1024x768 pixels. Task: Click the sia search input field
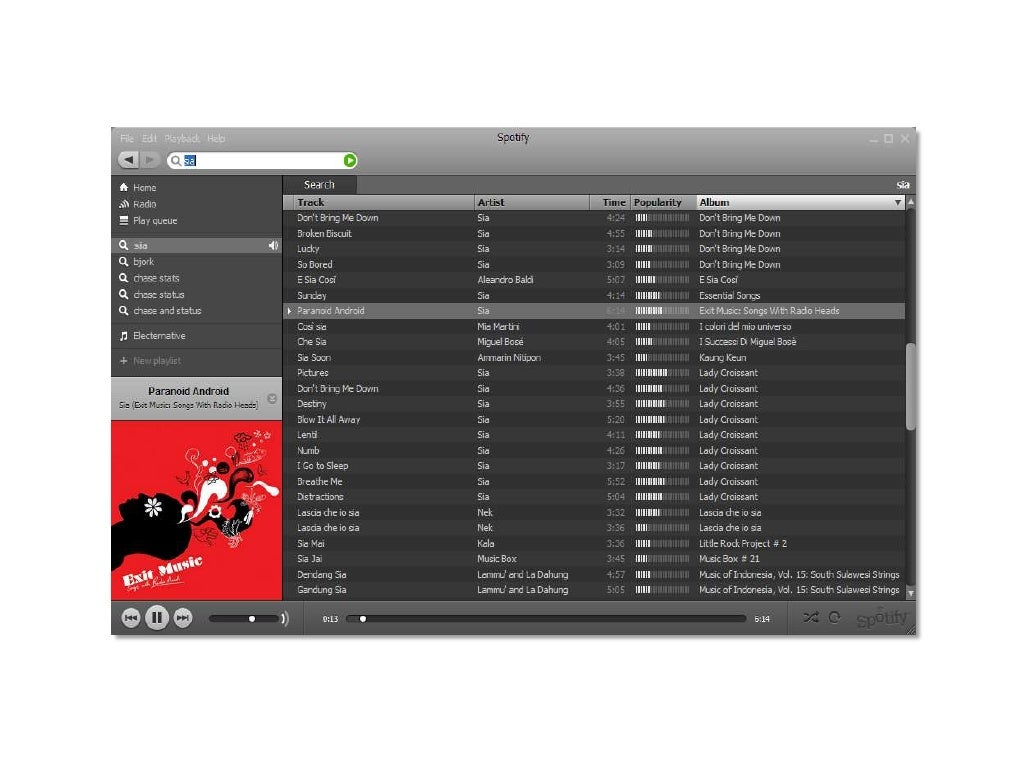tap(261, 161)
